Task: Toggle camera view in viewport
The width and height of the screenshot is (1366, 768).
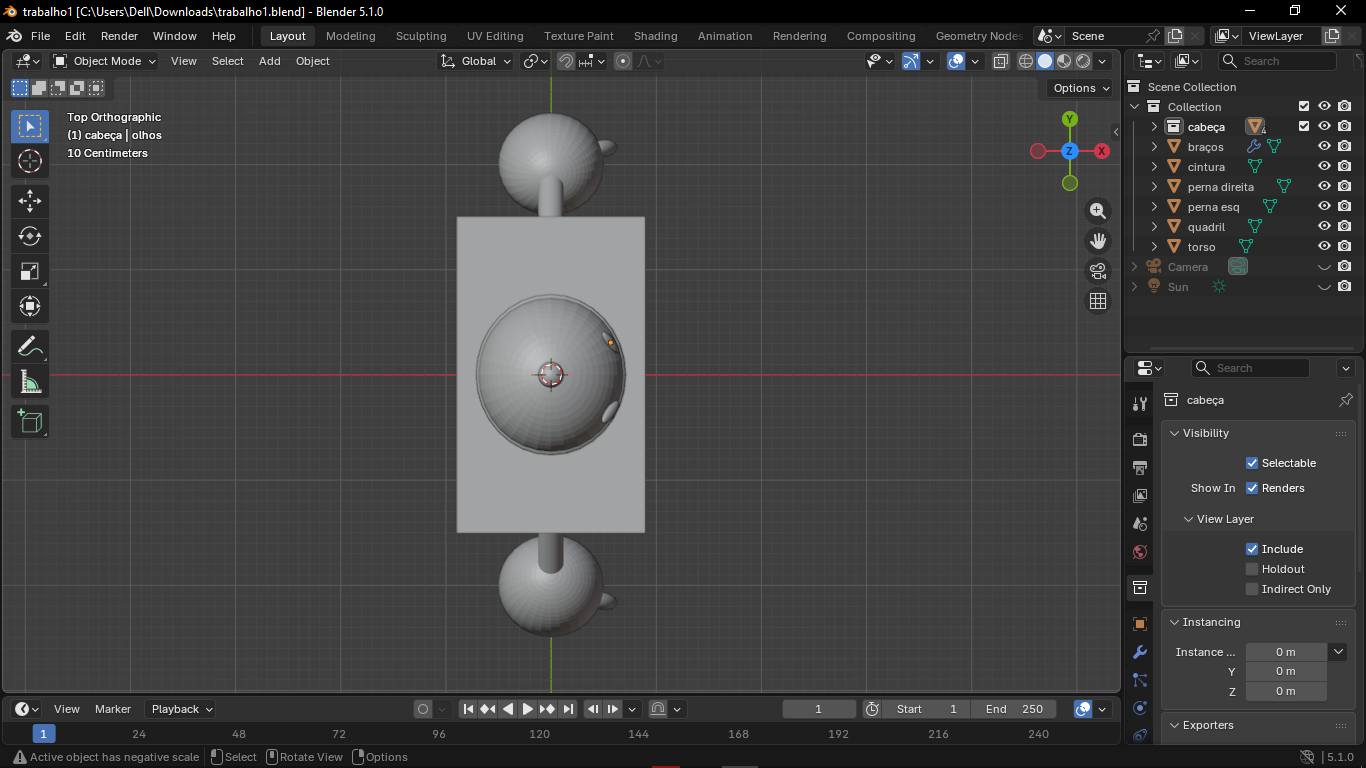Action: (x=1098, y=271)
